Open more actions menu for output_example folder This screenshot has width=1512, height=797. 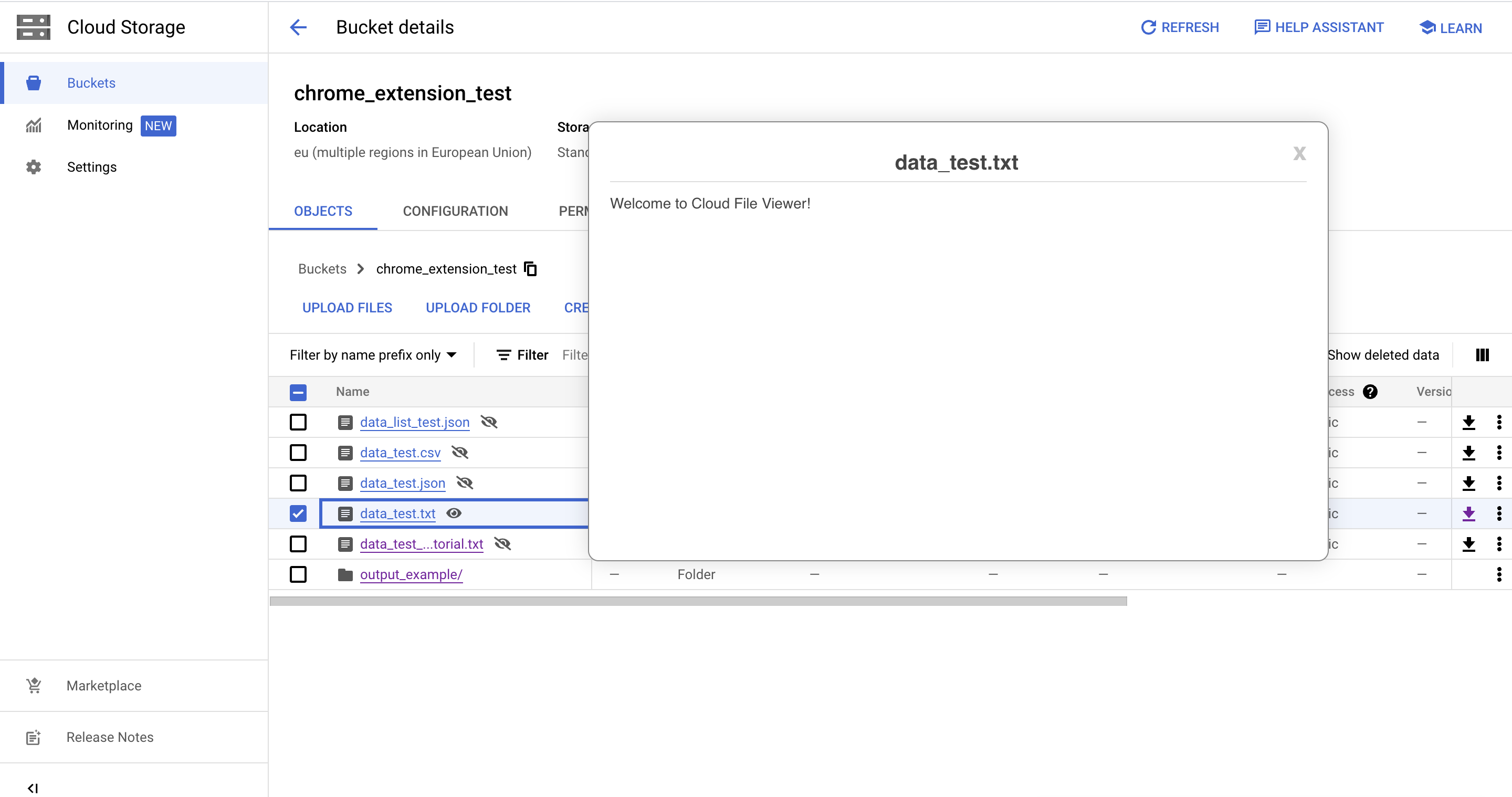pyautogui.click(x=1499, y=574)
